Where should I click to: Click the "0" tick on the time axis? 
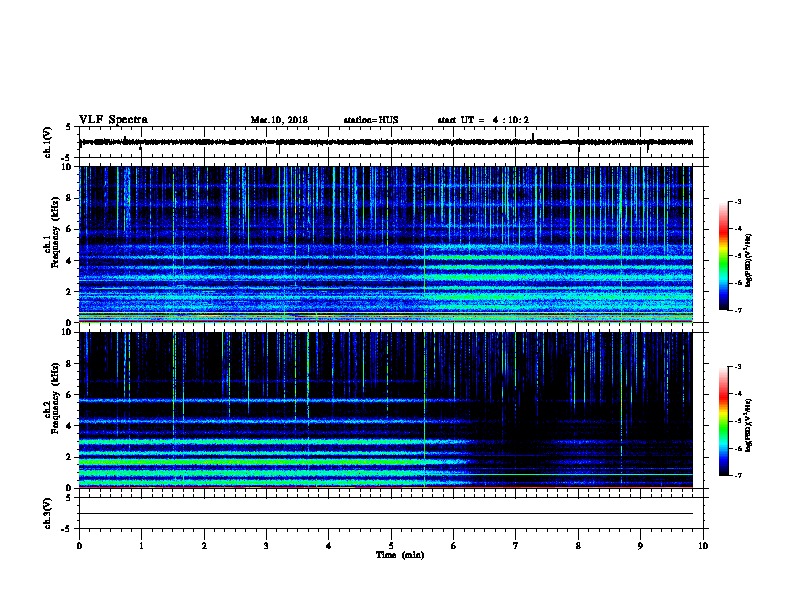(x=79, y=546)
